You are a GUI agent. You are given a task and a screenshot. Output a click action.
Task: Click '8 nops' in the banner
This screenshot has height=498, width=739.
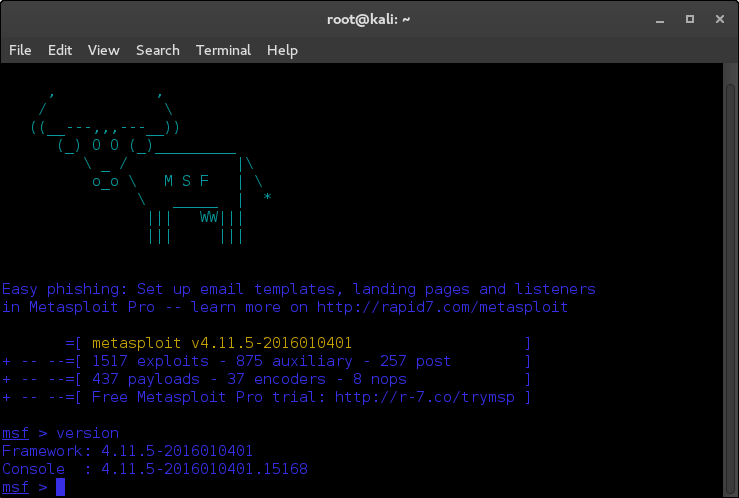click(x=379, y=379)
